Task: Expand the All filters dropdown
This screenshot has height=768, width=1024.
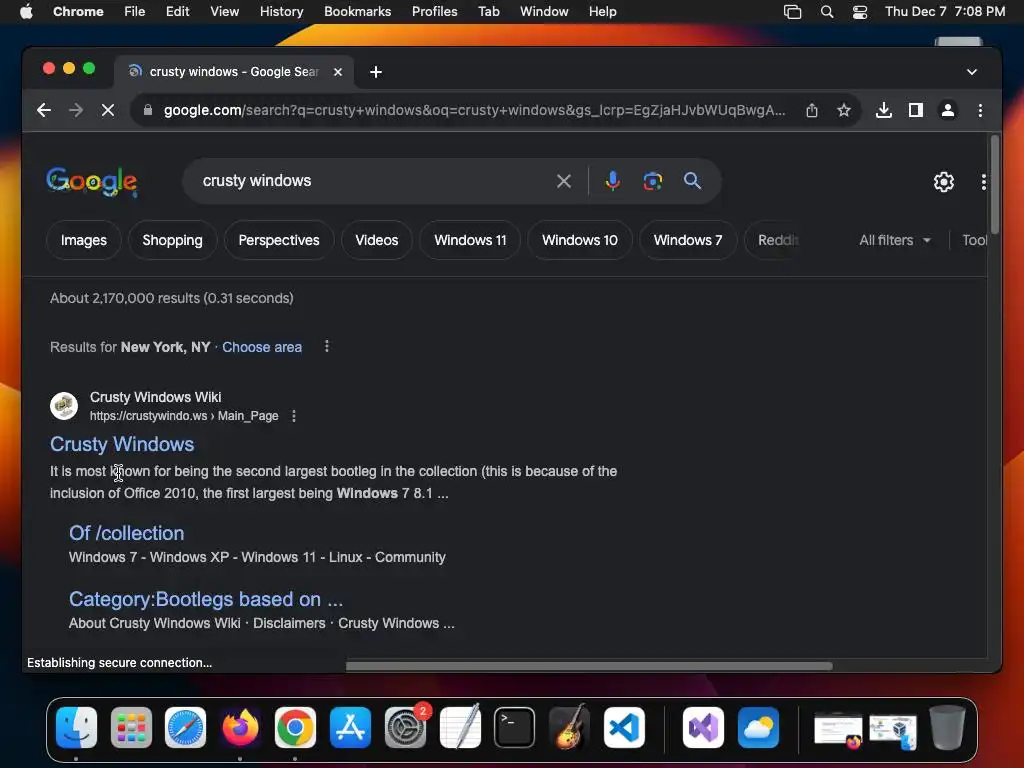Action: [895, 240]
